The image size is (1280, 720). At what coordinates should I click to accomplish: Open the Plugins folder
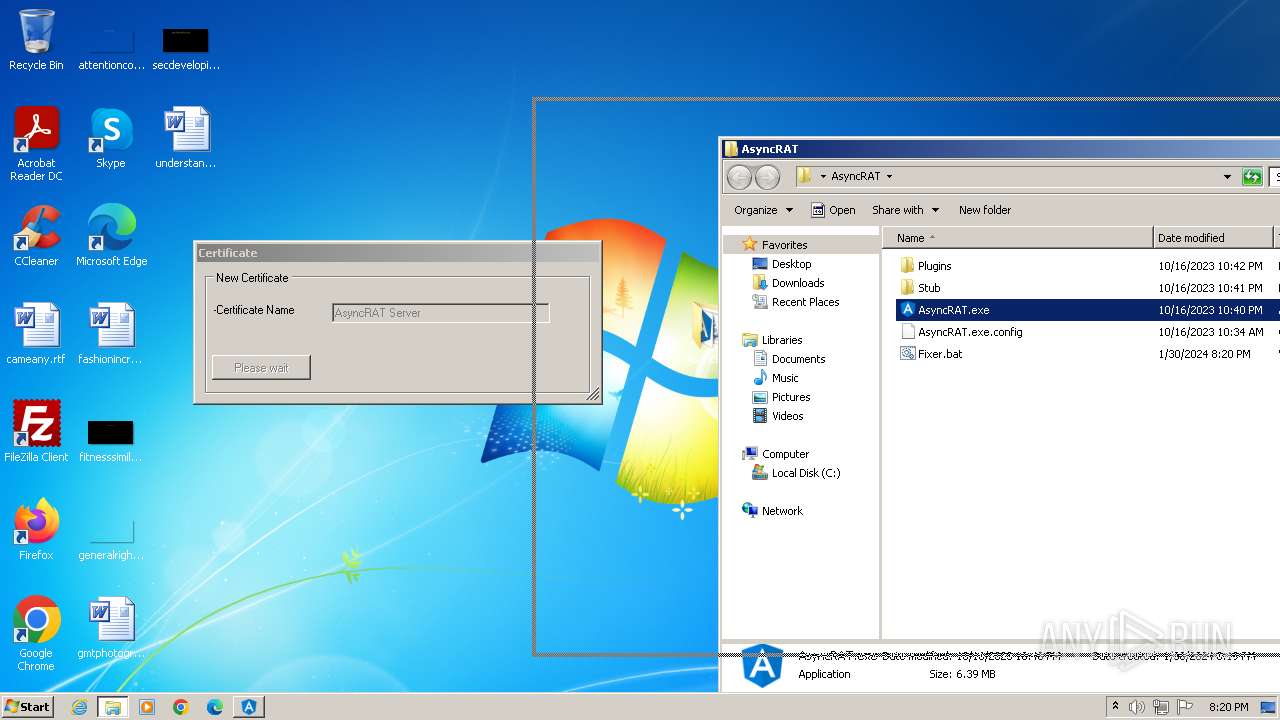926,266
